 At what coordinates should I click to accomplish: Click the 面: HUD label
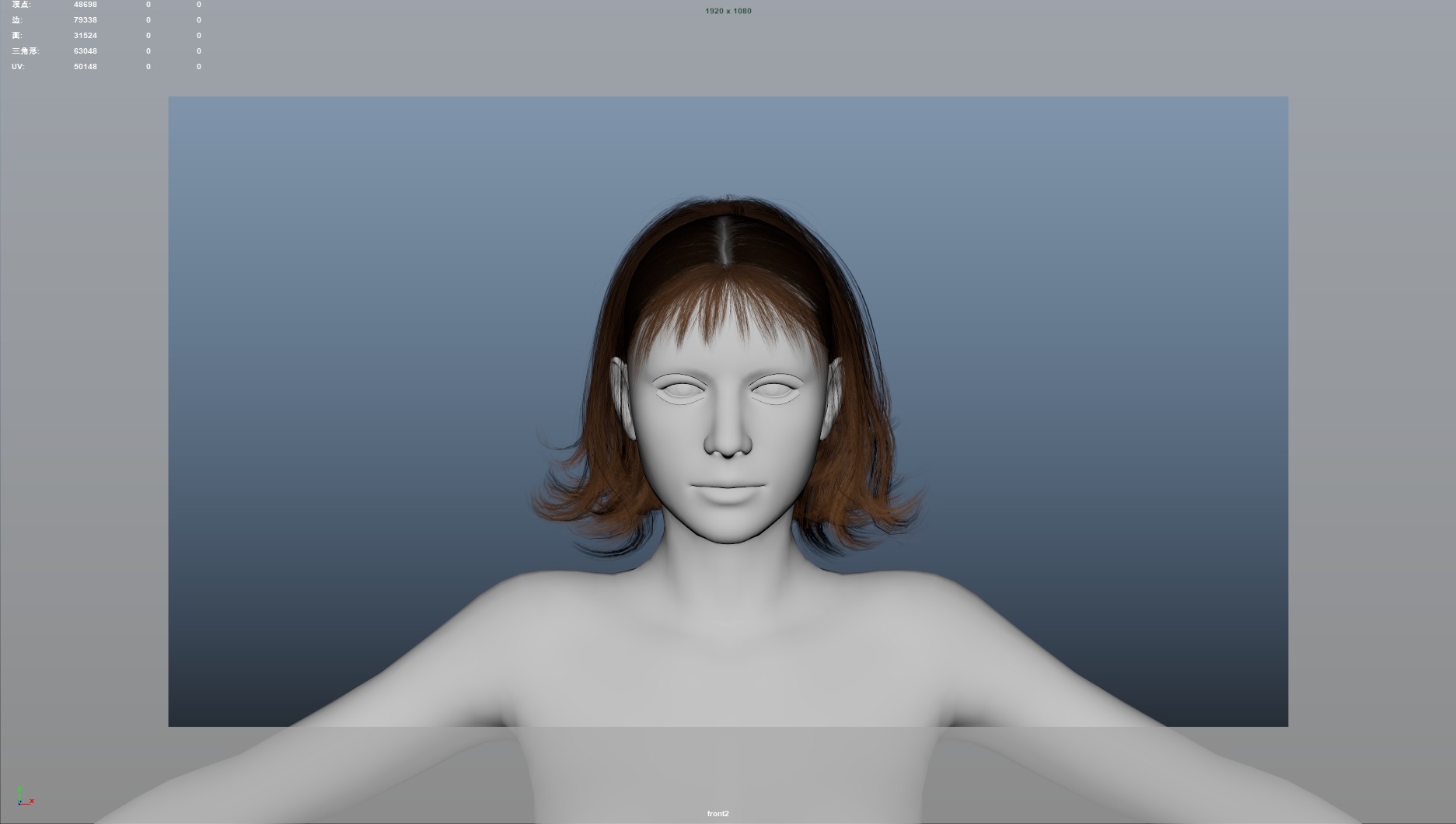17,36
